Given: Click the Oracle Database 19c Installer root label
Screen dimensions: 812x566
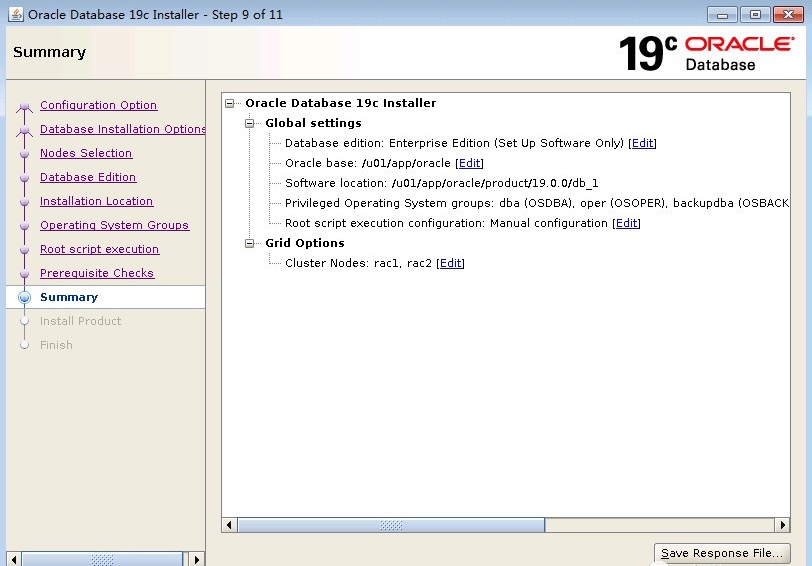Looking at the screenshot, I should point(340,103).
